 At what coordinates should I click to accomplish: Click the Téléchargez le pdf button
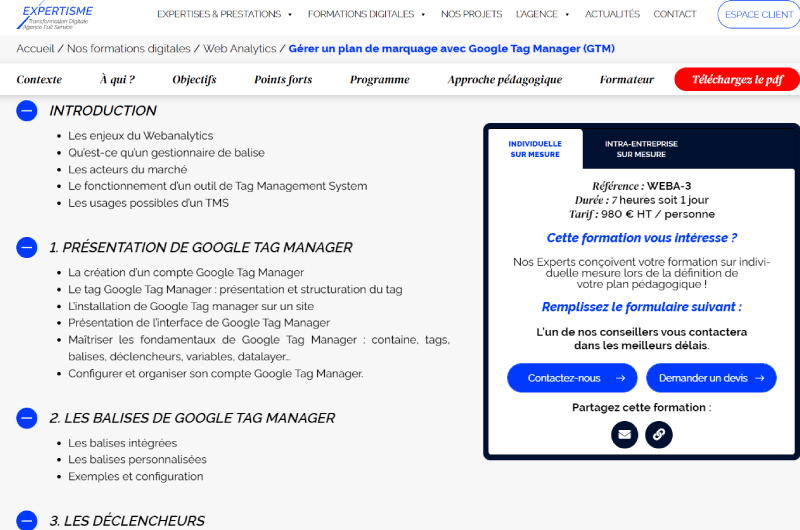pos(737,80)
